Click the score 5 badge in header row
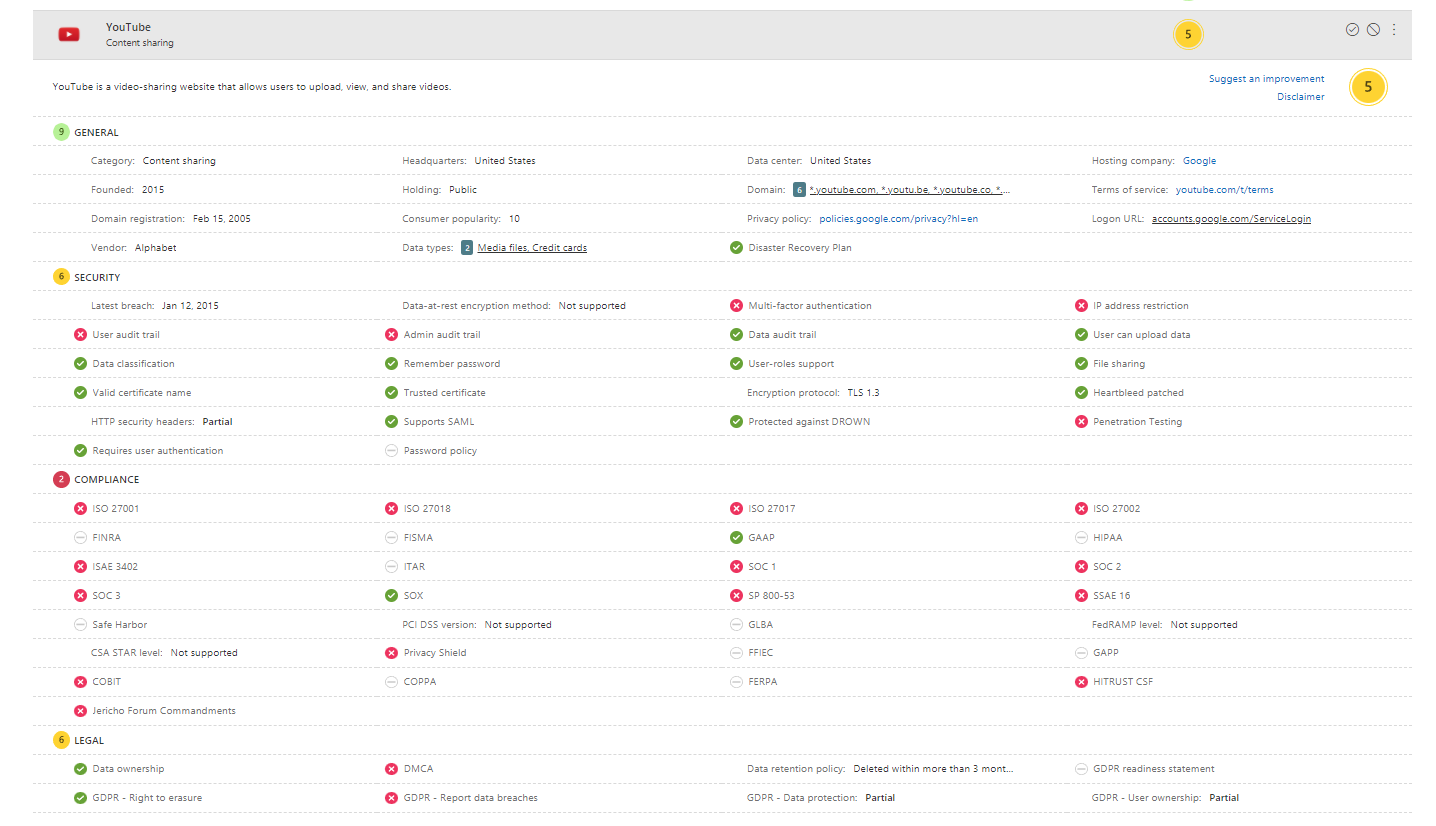This screenshot has height=826, width=1436. [1188, 35]
